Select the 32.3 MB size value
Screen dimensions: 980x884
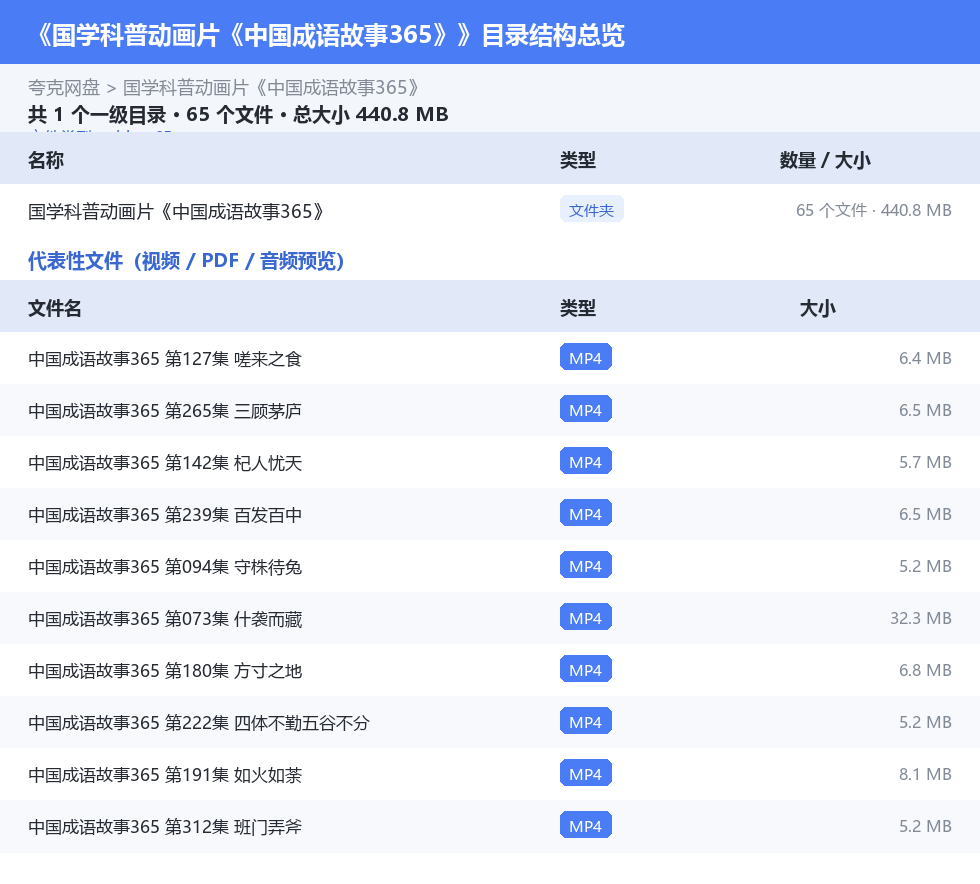(921, 618)
